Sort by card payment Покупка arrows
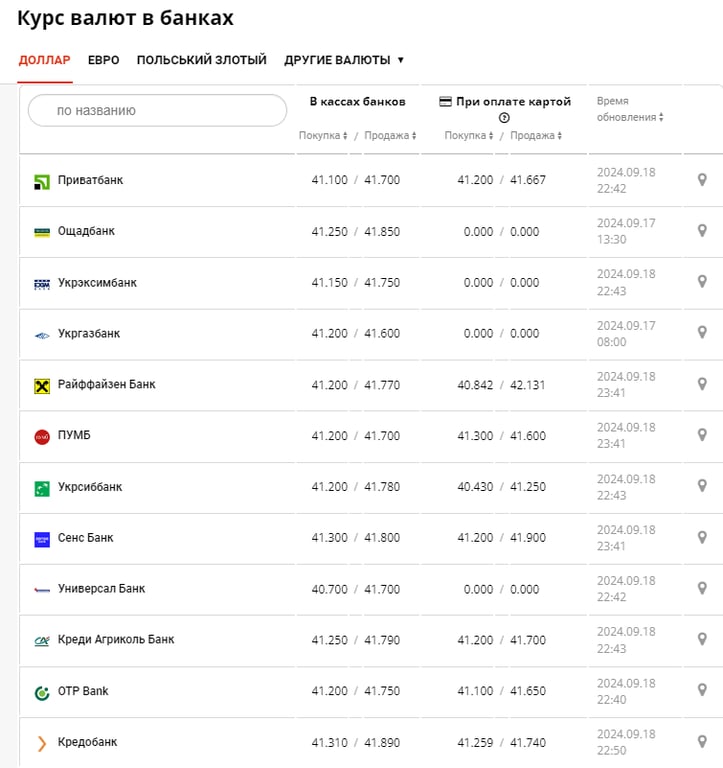 coord(469,136)
